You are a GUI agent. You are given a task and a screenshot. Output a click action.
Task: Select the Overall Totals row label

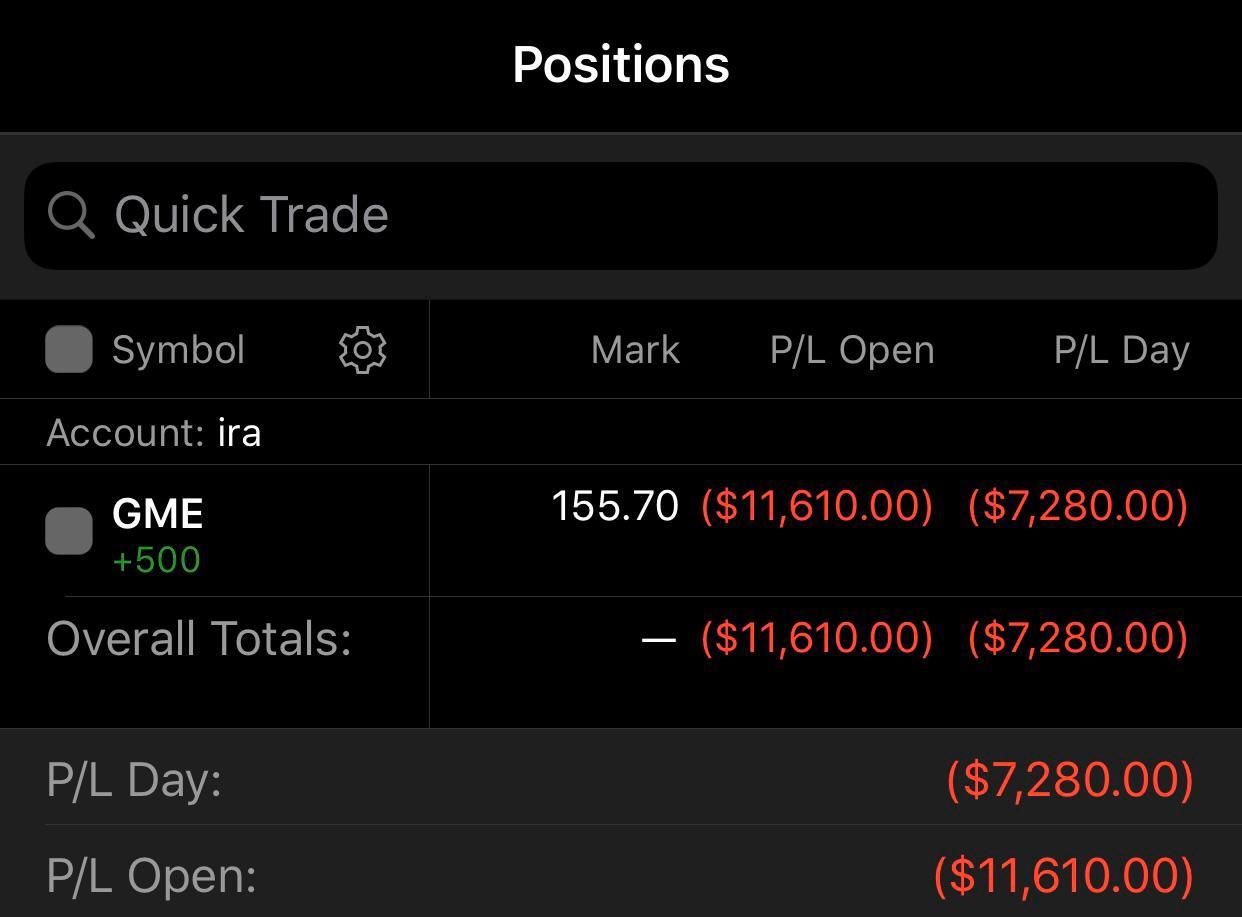199,638
